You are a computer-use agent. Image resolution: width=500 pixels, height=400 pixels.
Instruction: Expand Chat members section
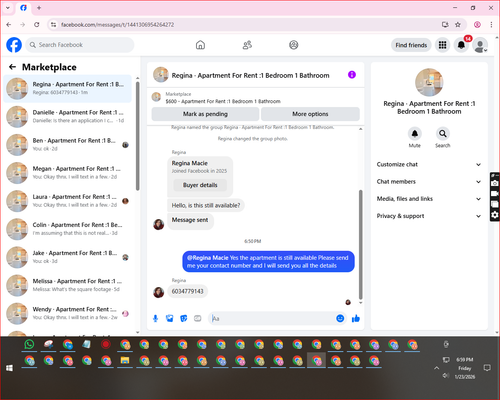(429, 182)
